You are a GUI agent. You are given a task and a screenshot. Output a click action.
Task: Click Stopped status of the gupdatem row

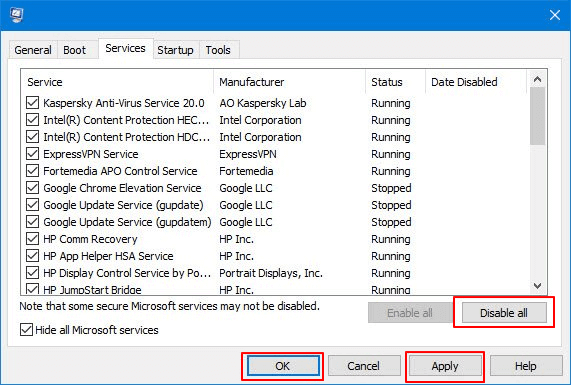[391, 222]
